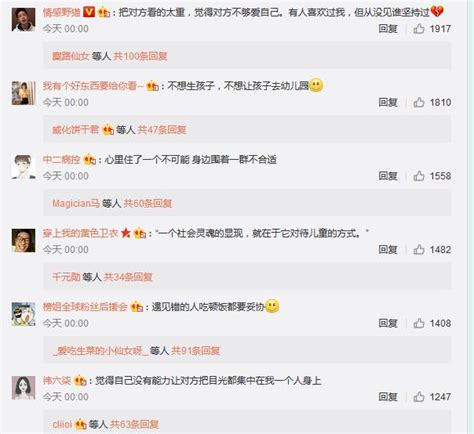Click the red star badge icon
This screenshot has width=474, height=434.
click(x=126, y=233)
